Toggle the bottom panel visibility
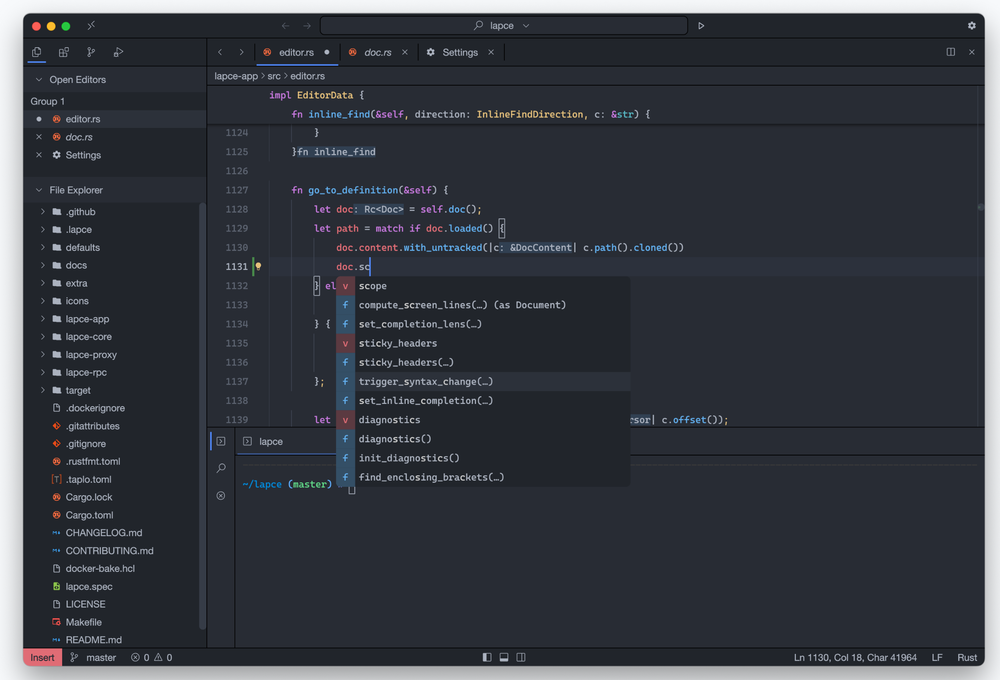 click(504, 657)
